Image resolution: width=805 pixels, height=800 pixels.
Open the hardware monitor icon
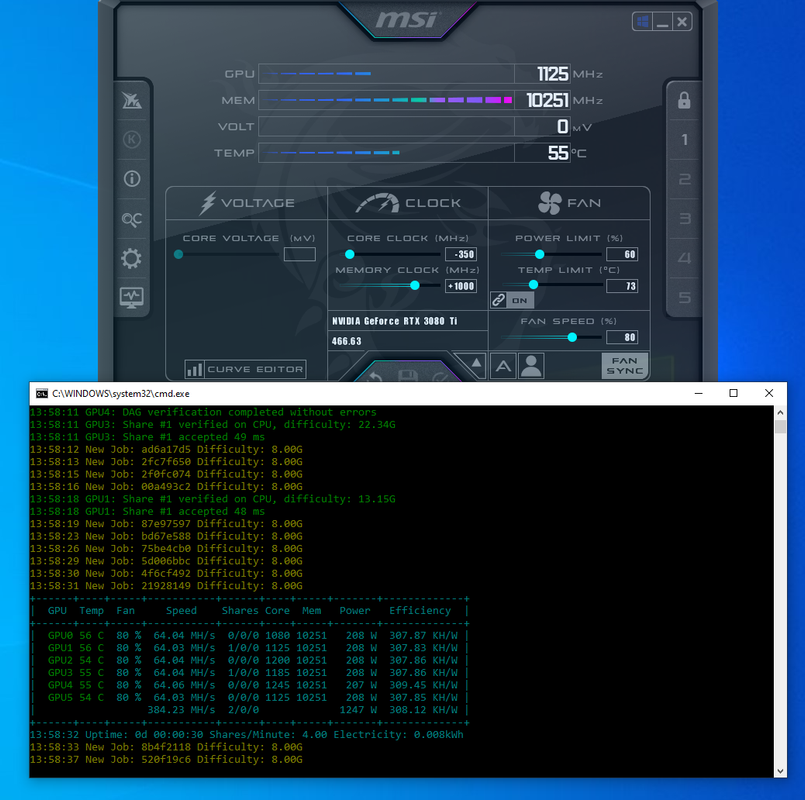(x=131, y=297)
